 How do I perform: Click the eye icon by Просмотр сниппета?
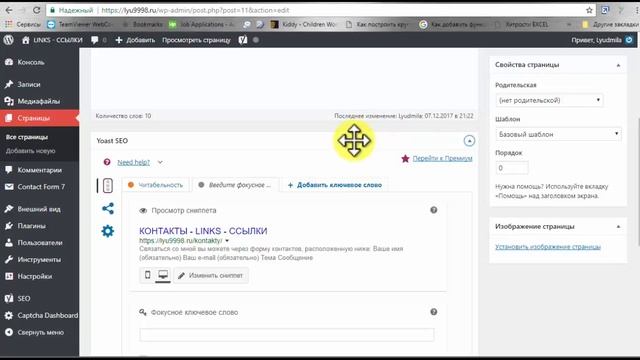tap(143, 211)
